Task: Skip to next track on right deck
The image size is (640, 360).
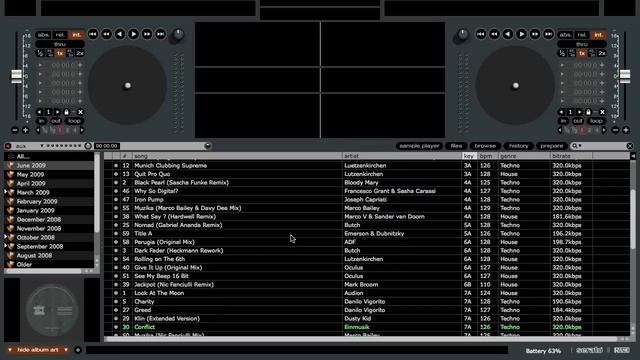Action: (549, 34)
